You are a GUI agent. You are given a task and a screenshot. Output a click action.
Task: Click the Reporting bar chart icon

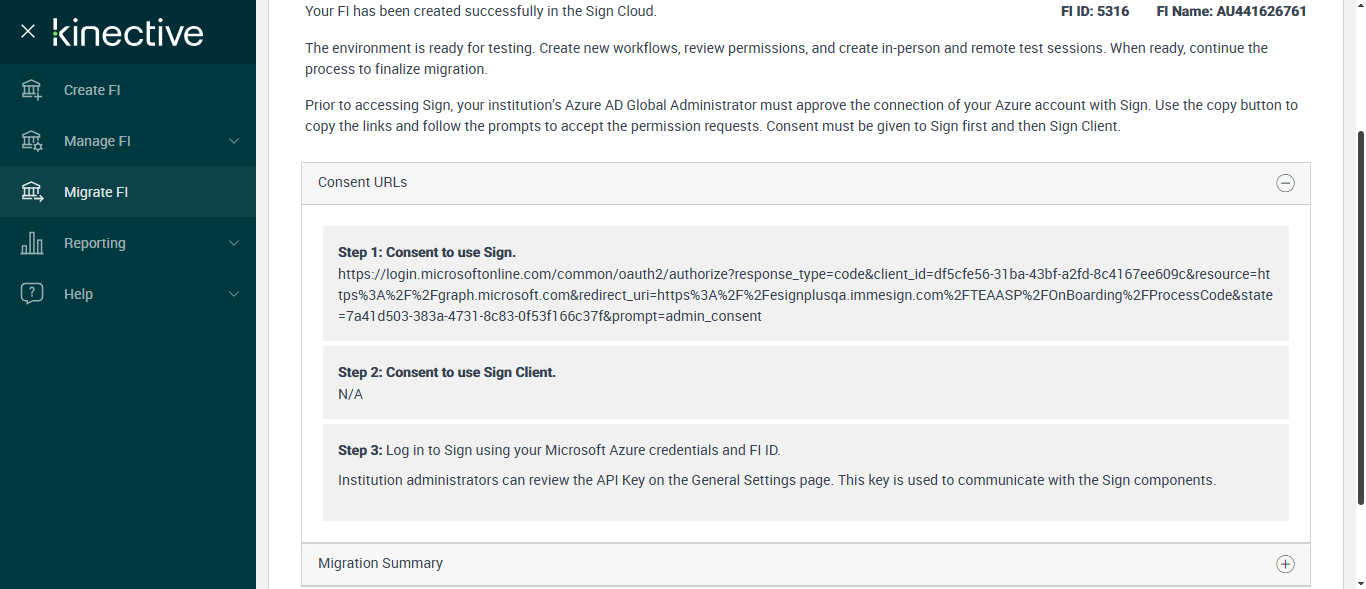(32, 243)
